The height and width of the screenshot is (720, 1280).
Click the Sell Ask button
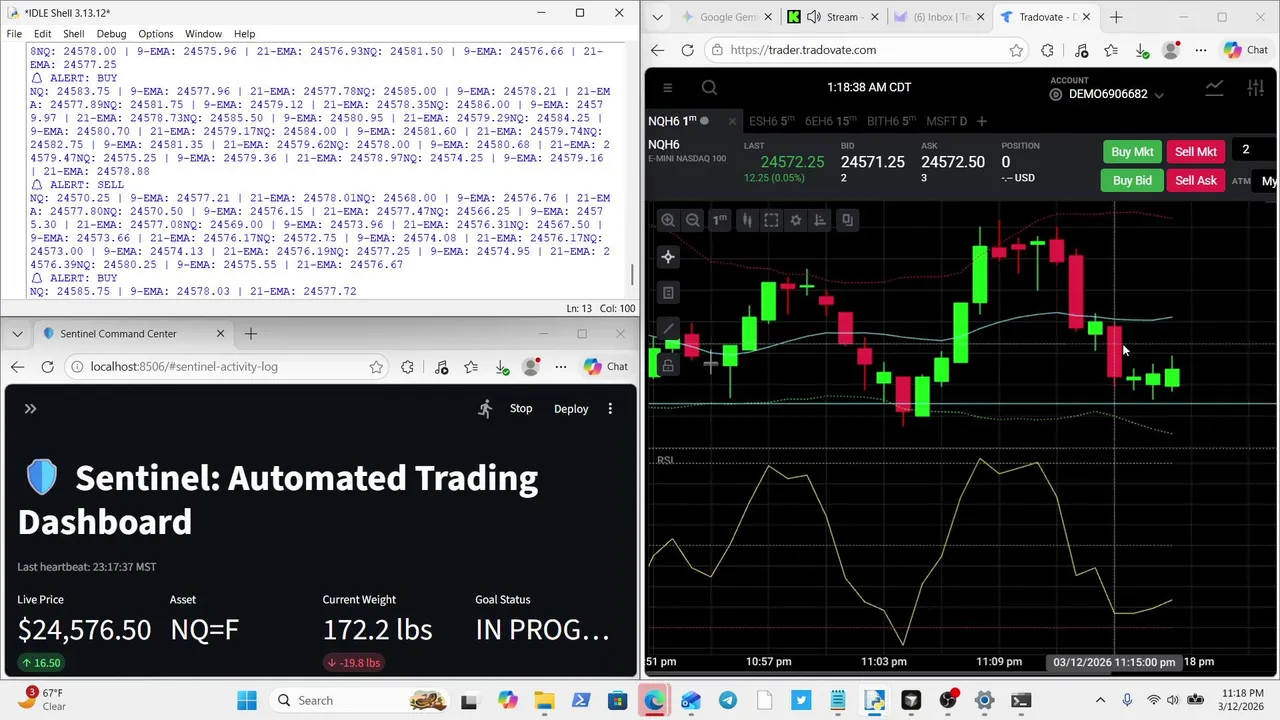(x=1196, y=181)
